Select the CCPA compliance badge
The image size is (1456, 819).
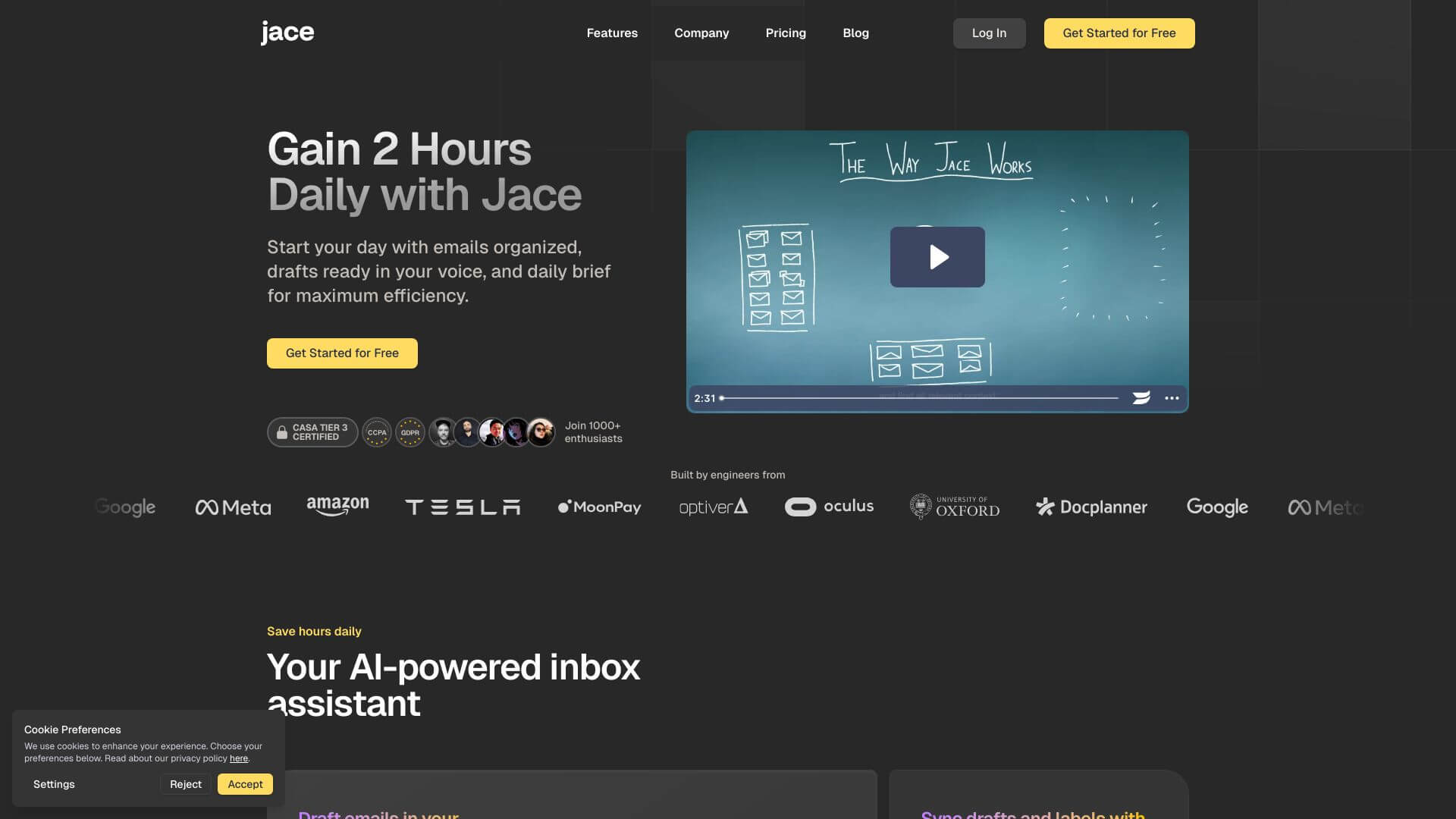[377, 432]
